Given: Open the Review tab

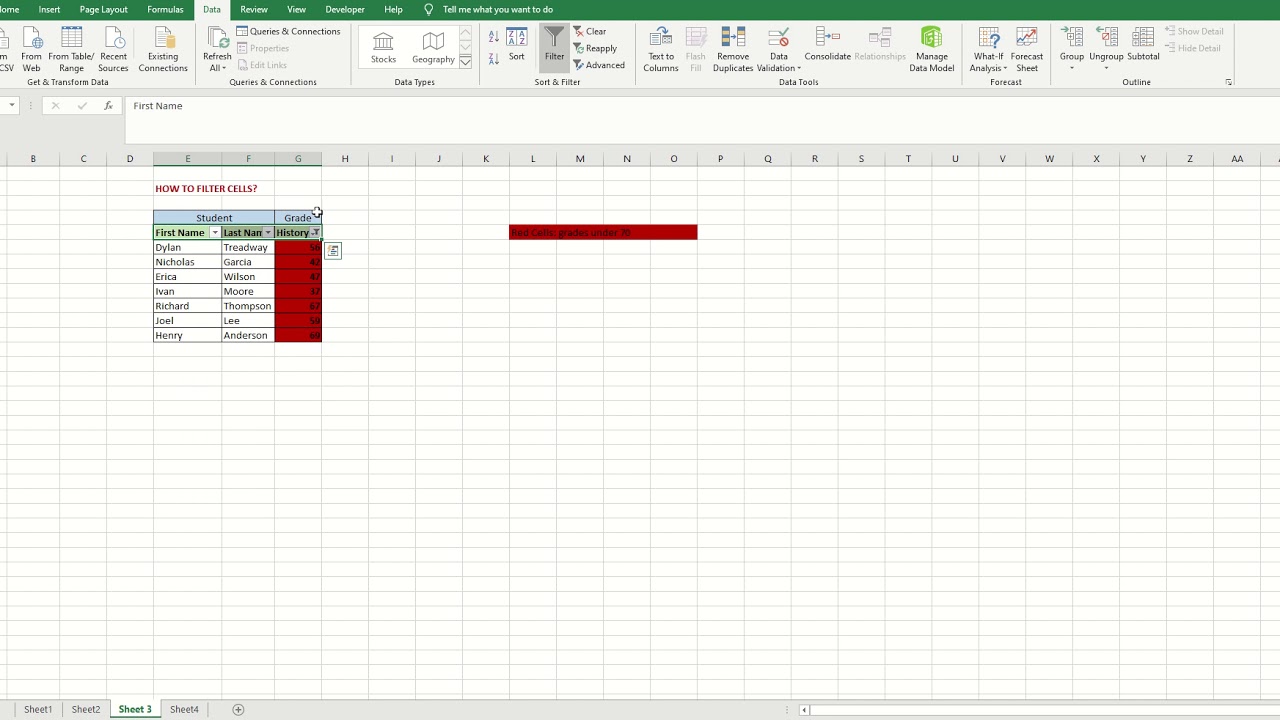Looking at the screenshot, I should tap(254, 9).
